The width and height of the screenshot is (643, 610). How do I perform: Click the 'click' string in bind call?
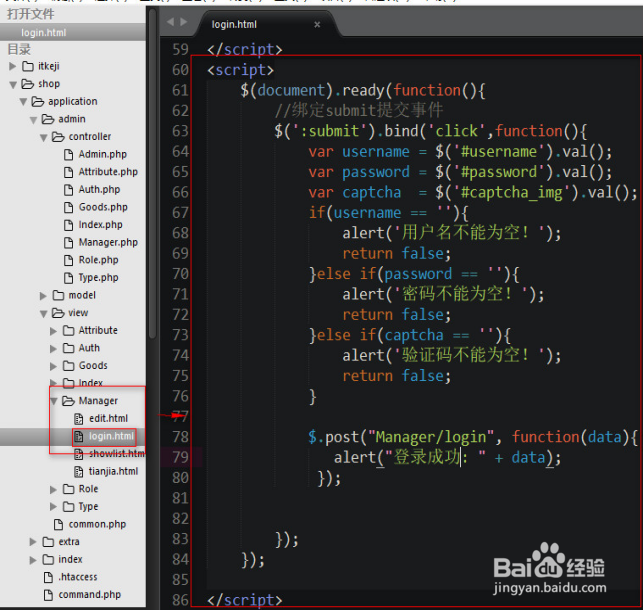pyautogui.click(x=456, y=131)
